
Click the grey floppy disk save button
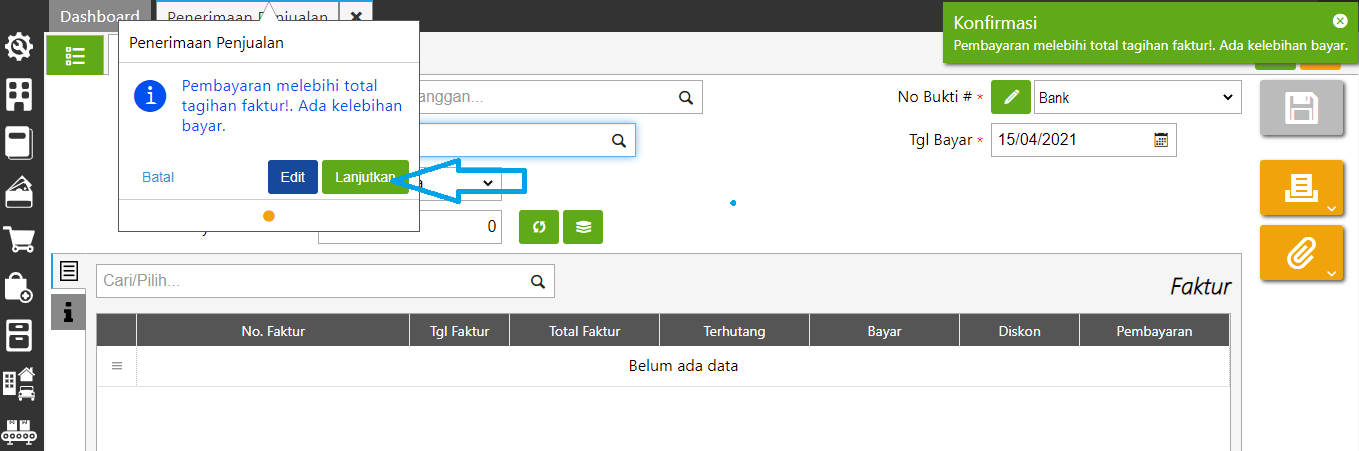1300,109
